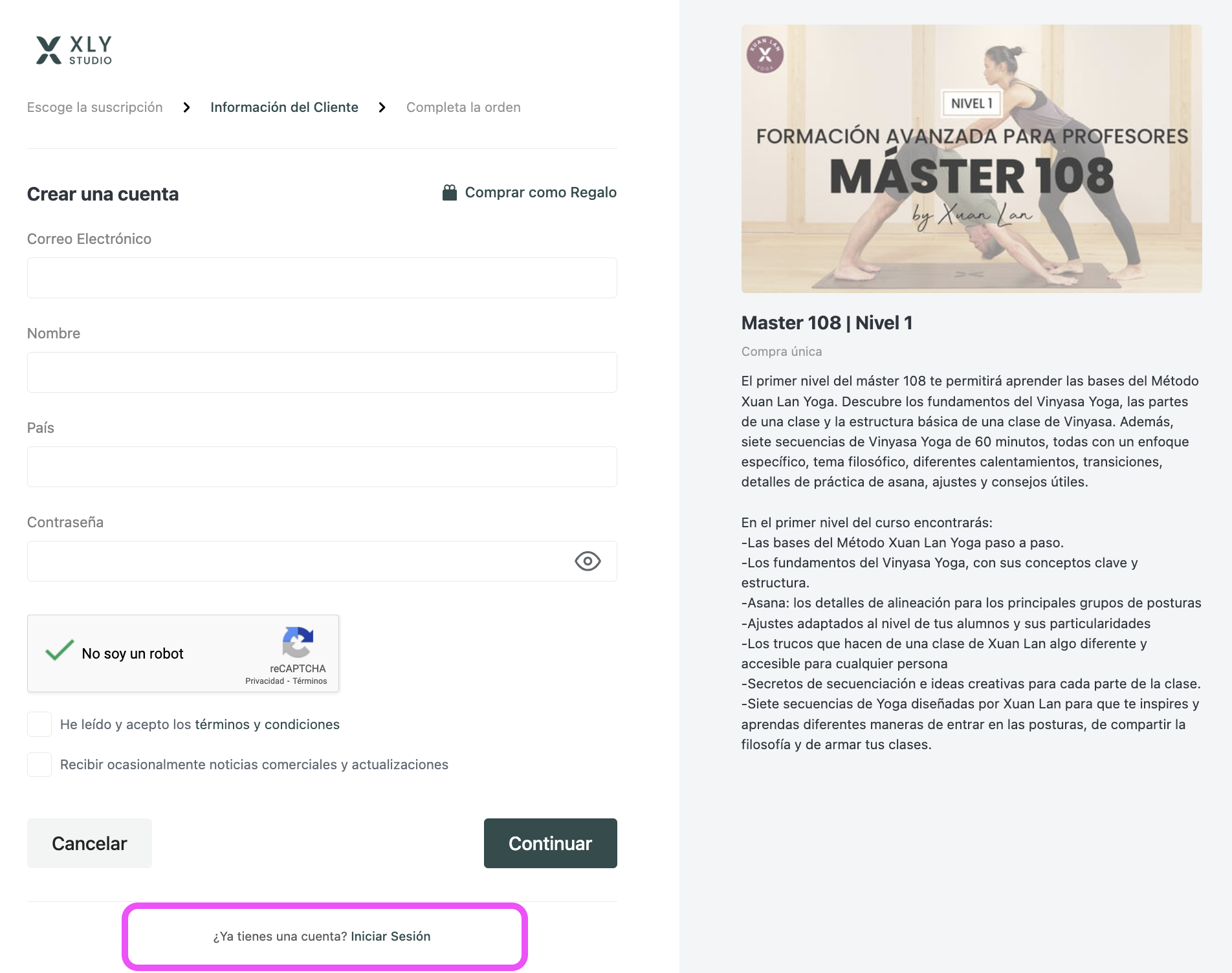Toggle password visibility with the eye icon
Image resolution: width=1232 pixels, height=973 pixels.
(587, 561)
